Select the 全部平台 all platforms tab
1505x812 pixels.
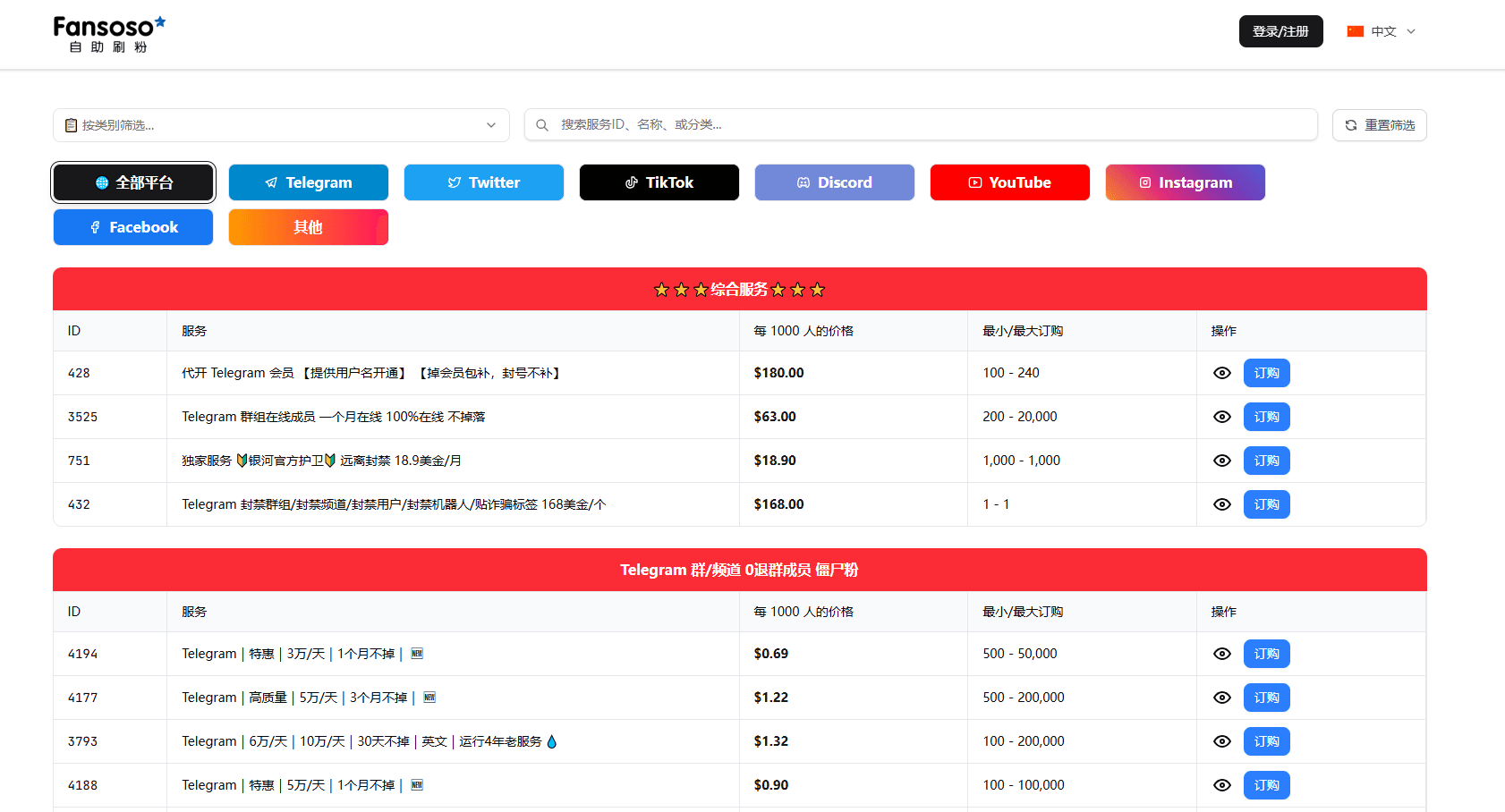[x=133, y=182]
